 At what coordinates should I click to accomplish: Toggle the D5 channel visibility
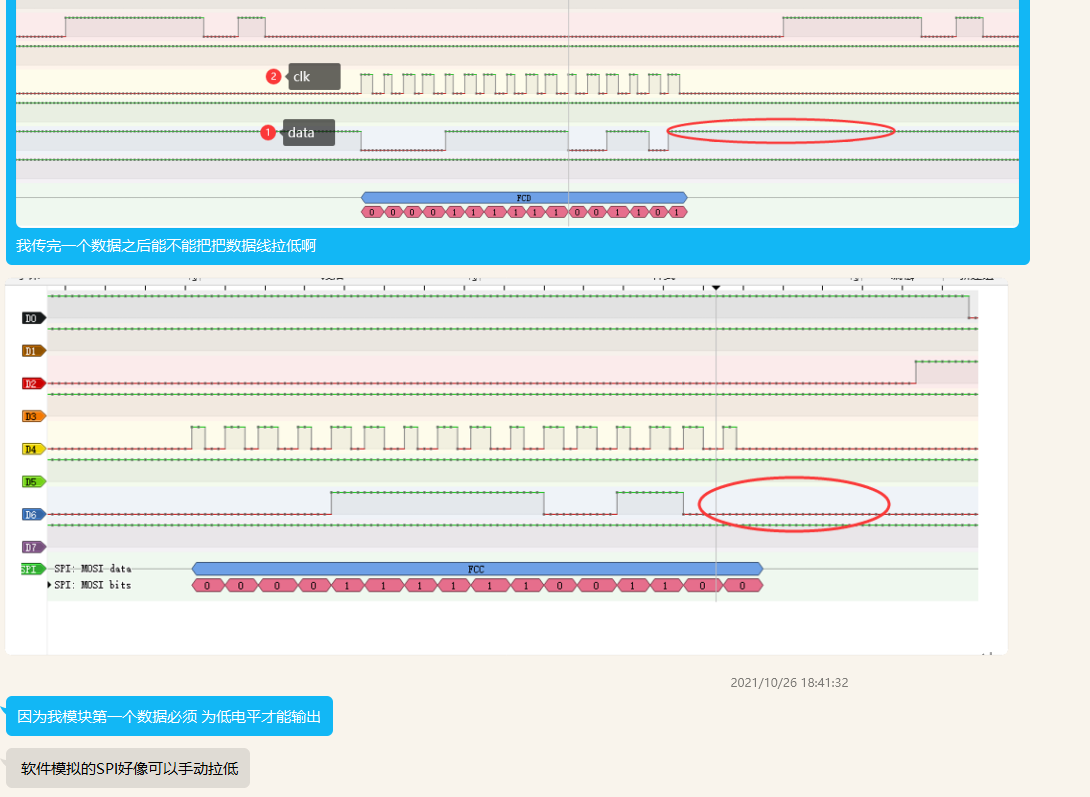pyautogui.click(x=32, y=481)
